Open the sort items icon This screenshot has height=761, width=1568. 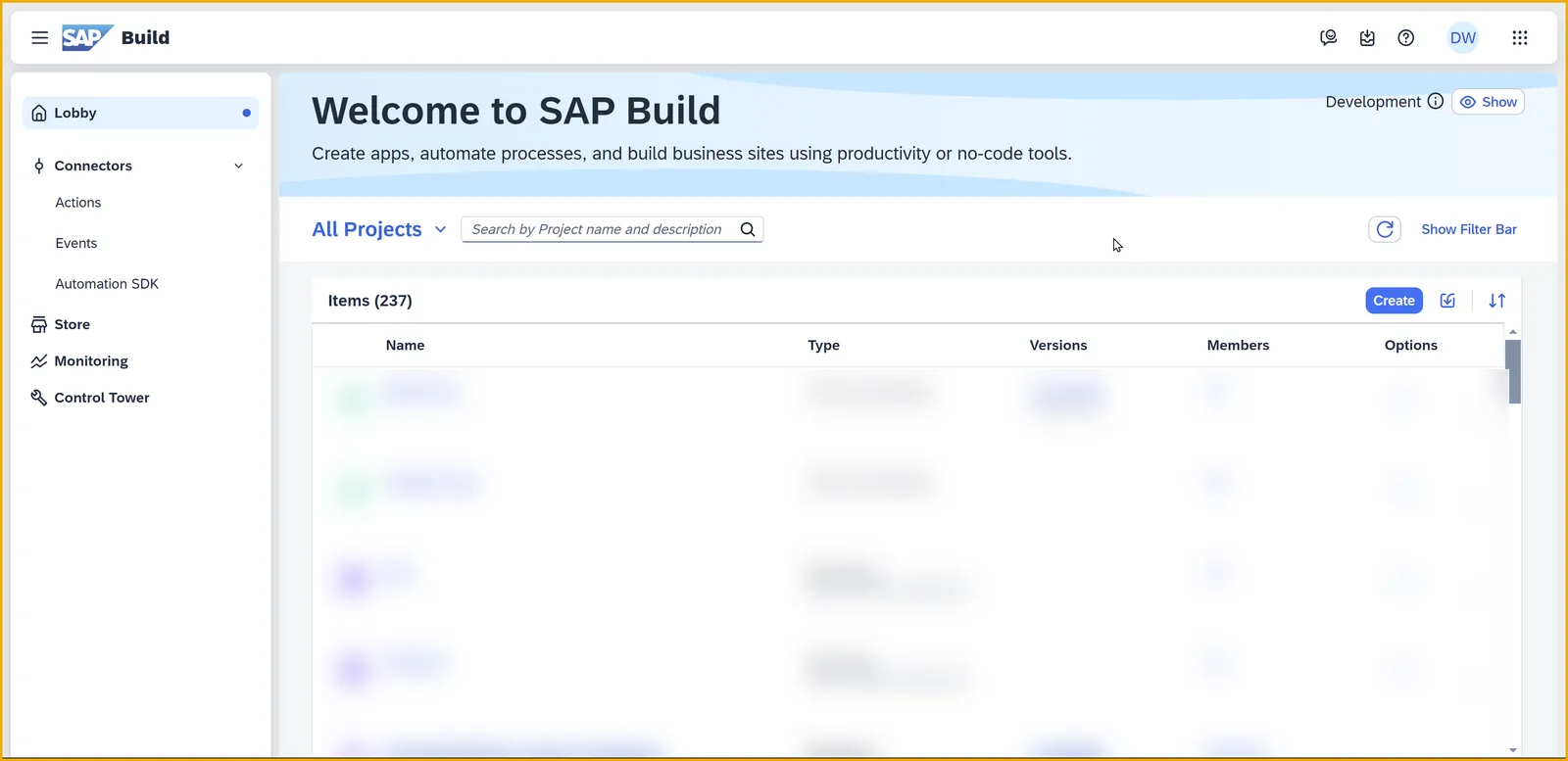[1497, 301]
